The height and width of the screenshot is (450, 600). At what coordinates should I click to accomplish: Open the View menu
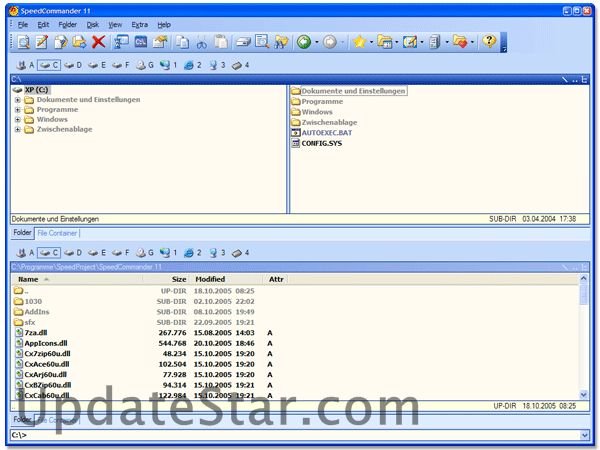click(x=115, y=25)
